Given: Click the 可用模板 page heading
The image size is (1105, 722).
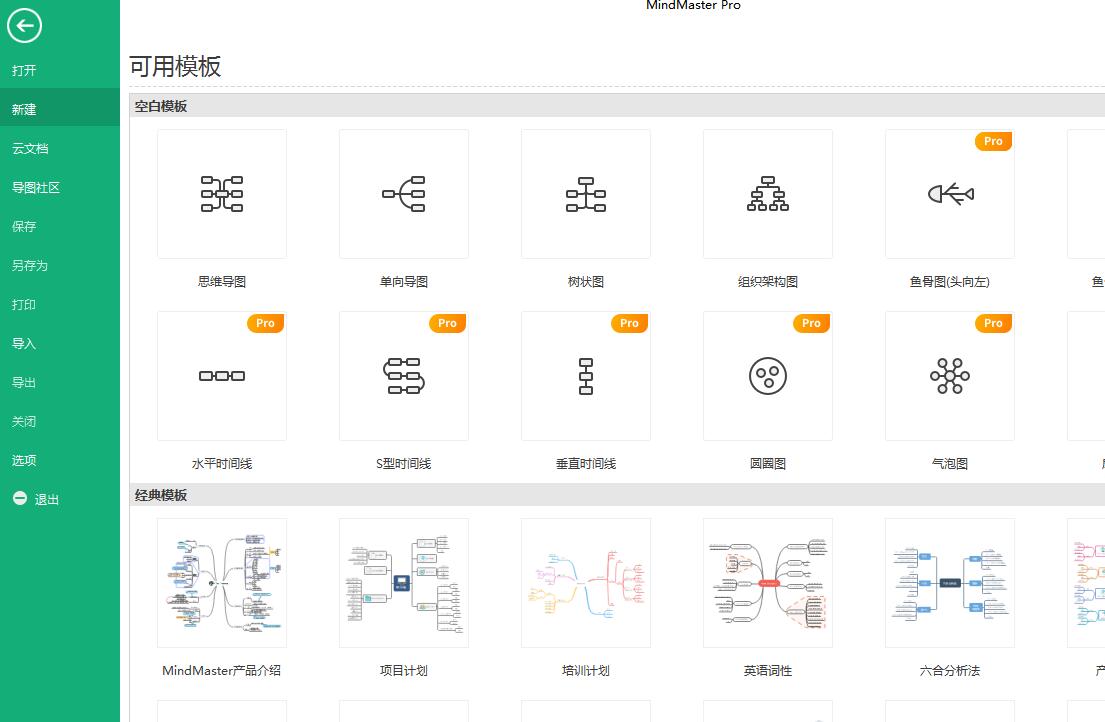Looking at the screenshot, I should (175, 66).
